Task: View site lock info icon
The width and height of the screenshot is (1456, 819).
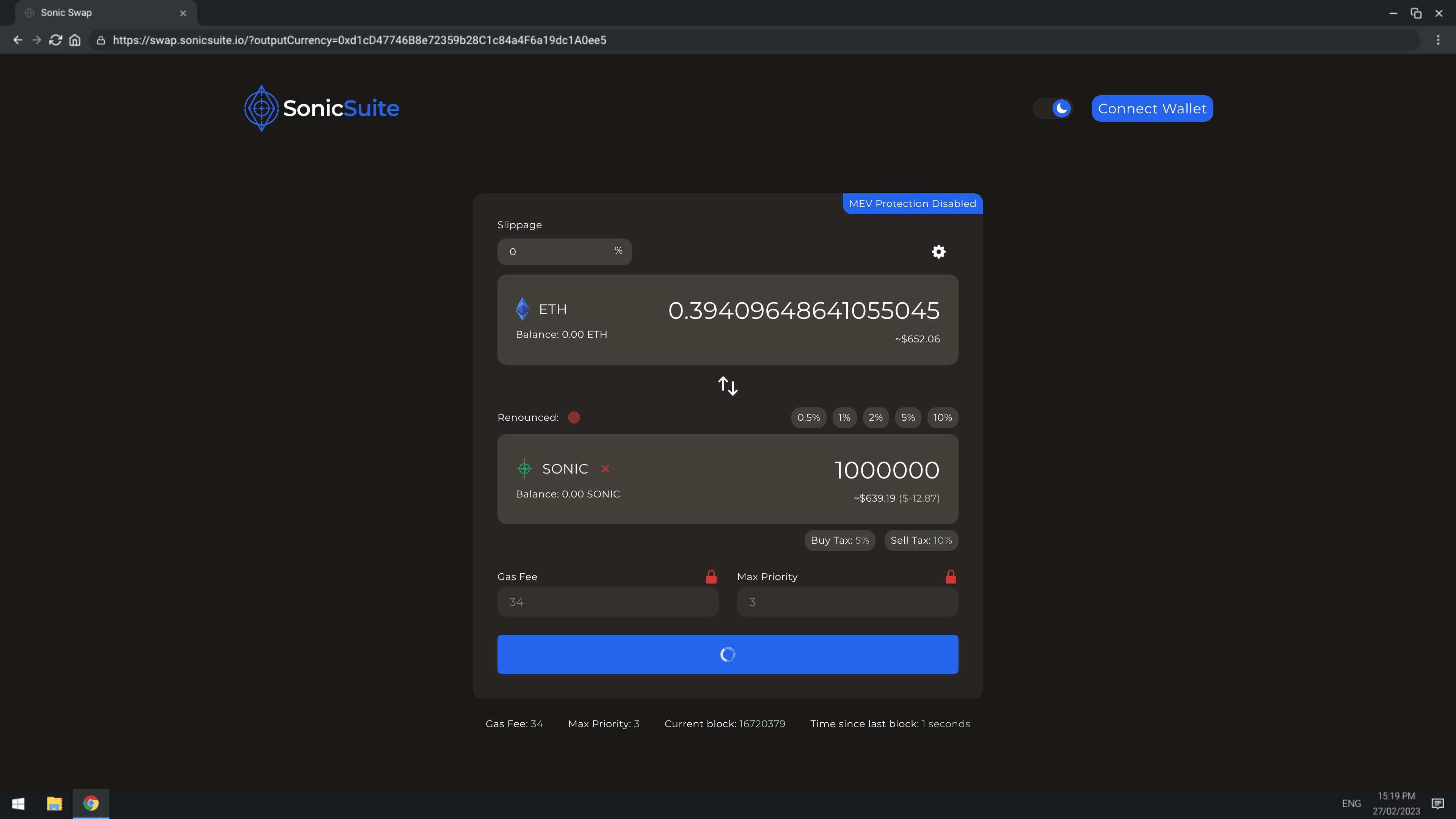Action: 100,40
